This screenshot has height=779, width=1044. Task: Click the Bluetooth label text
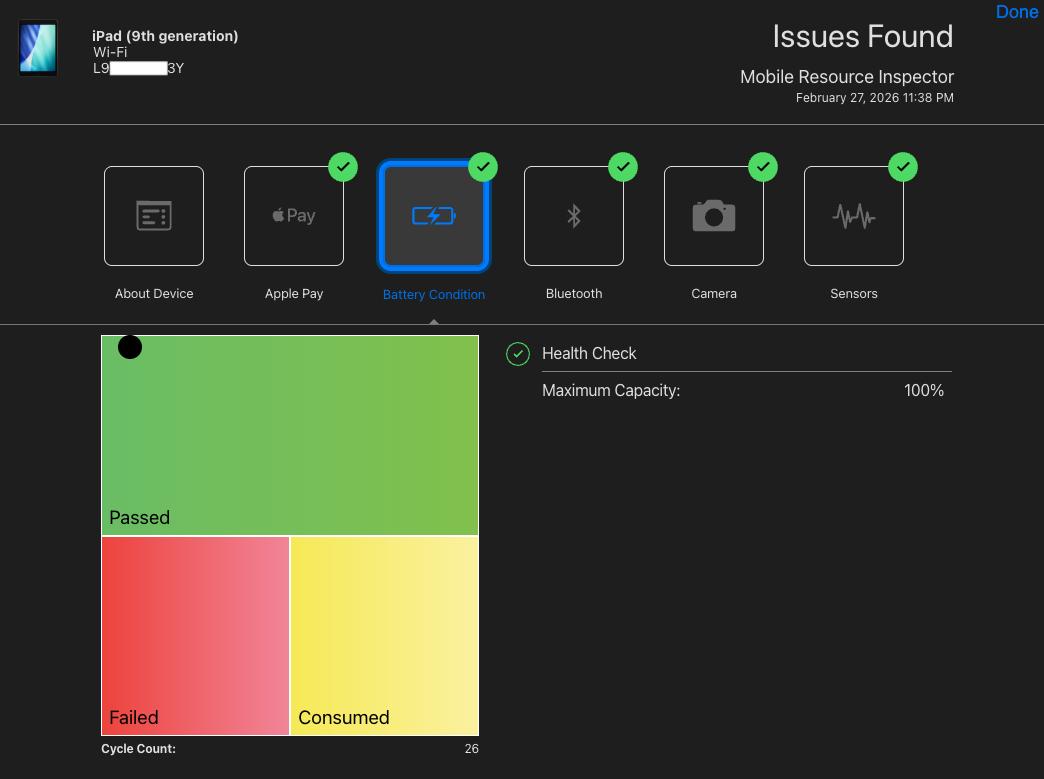[574, 293]
